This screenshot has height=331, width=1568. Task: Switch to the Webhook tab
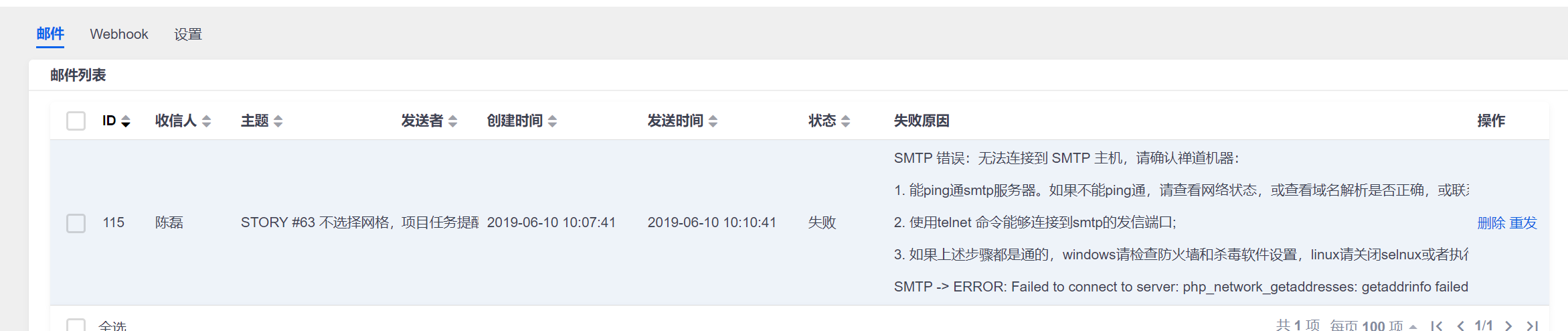tap(119, 34)
